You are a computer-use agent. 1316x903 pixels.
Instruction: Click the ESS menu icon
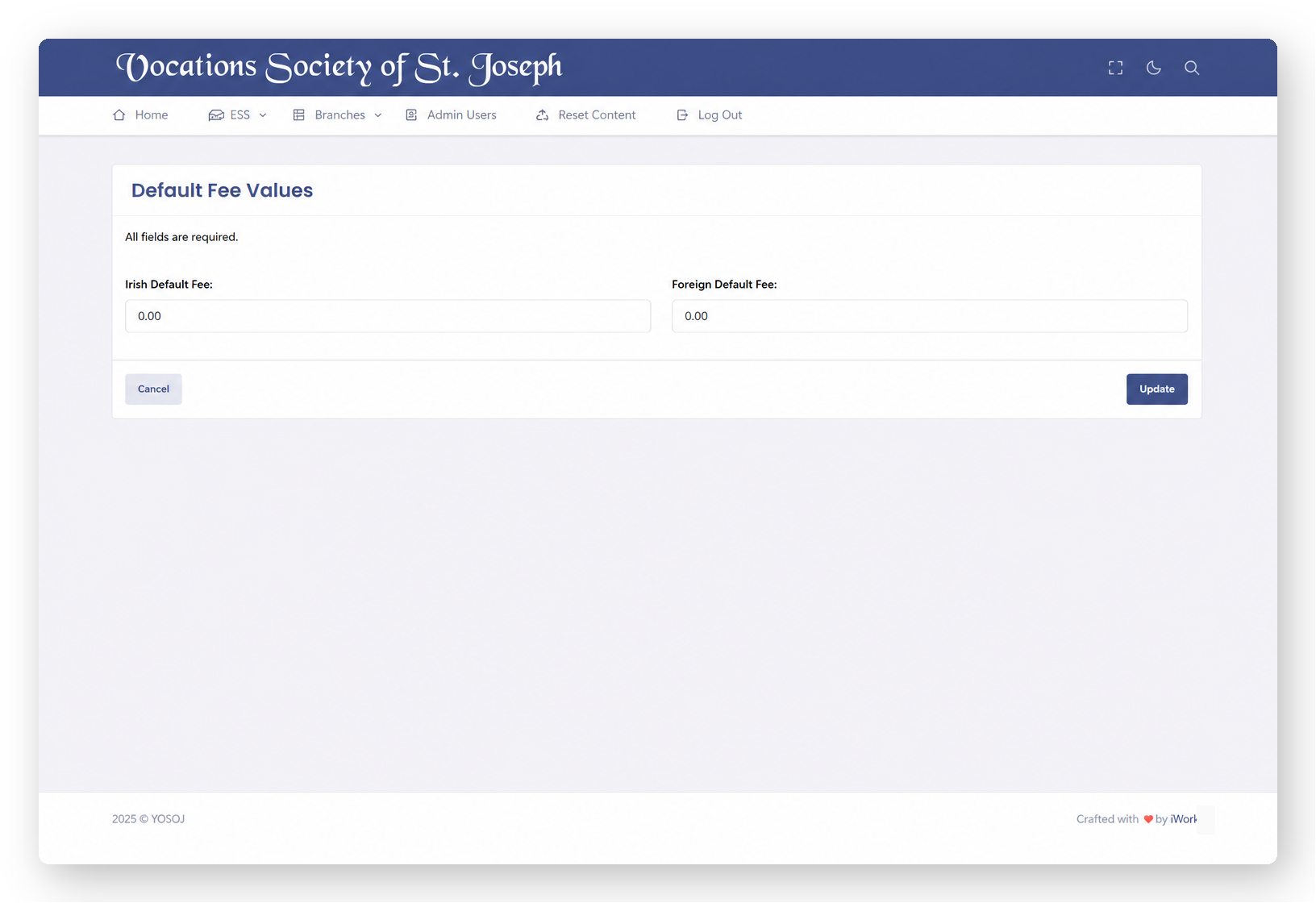pyautogui.click(x=216, y=115)
